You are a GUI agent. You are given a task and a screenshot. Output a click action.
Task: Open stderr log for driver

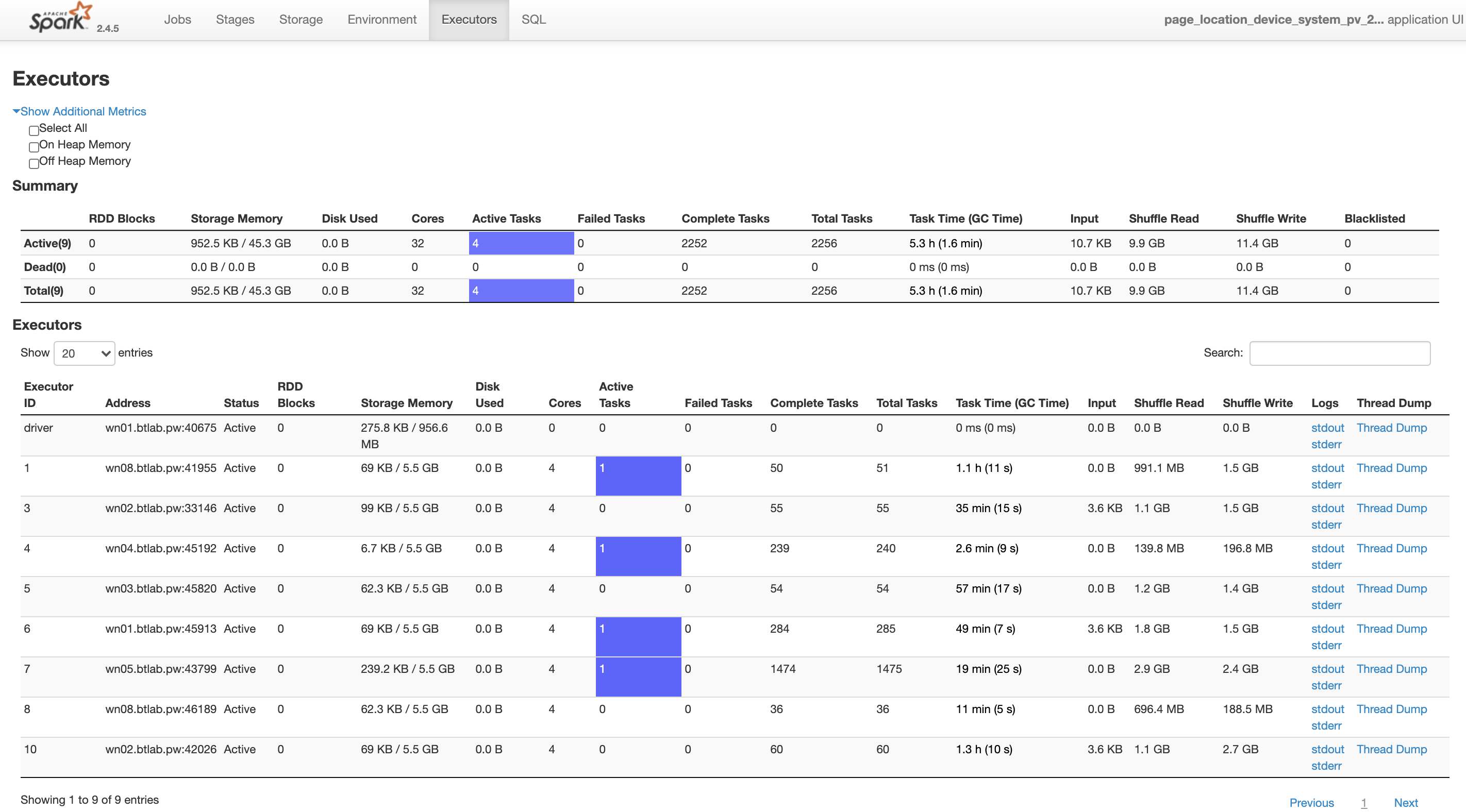coord(1326,445)
